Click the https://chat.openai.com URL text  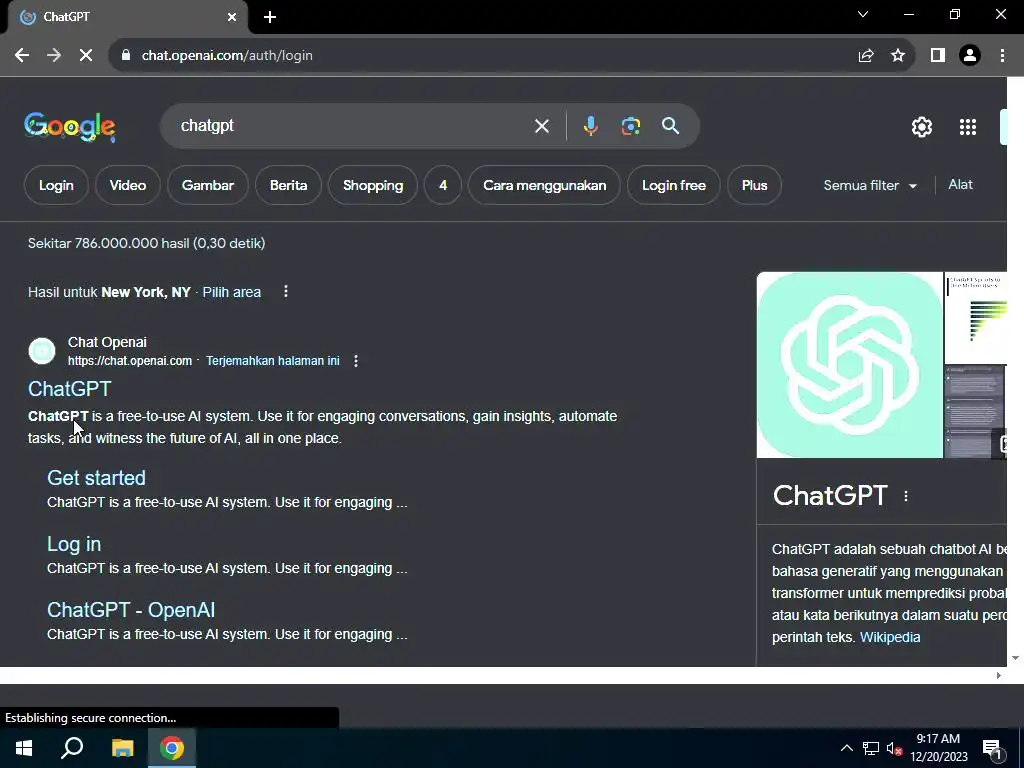130,360
